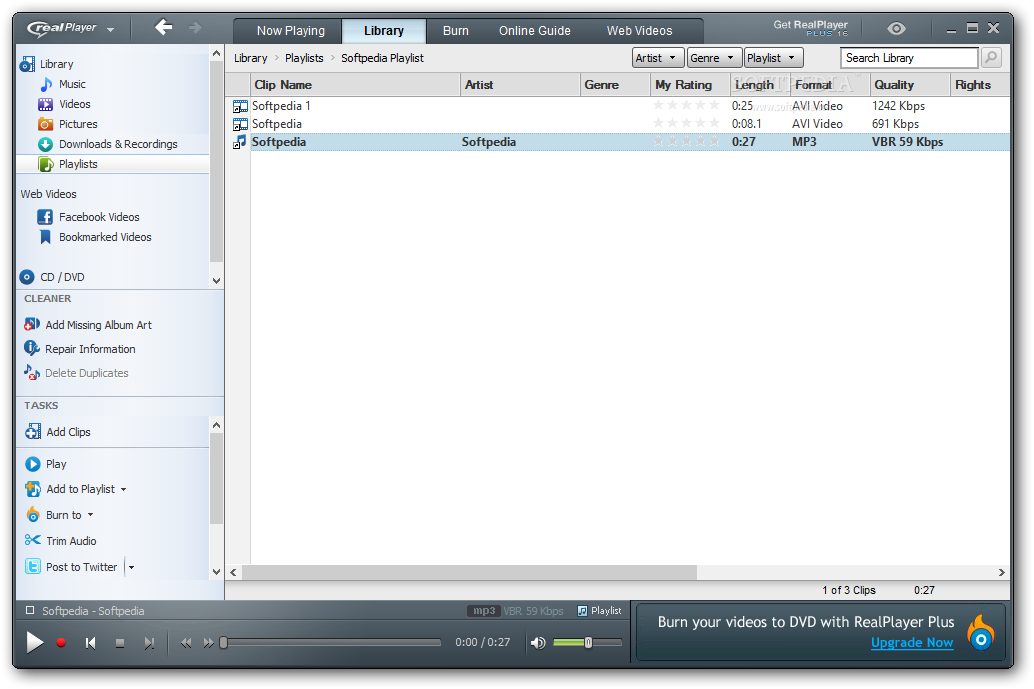1034x689 pixels.
Task: Click the Burn to disc icon
Action: click(32, 514)
